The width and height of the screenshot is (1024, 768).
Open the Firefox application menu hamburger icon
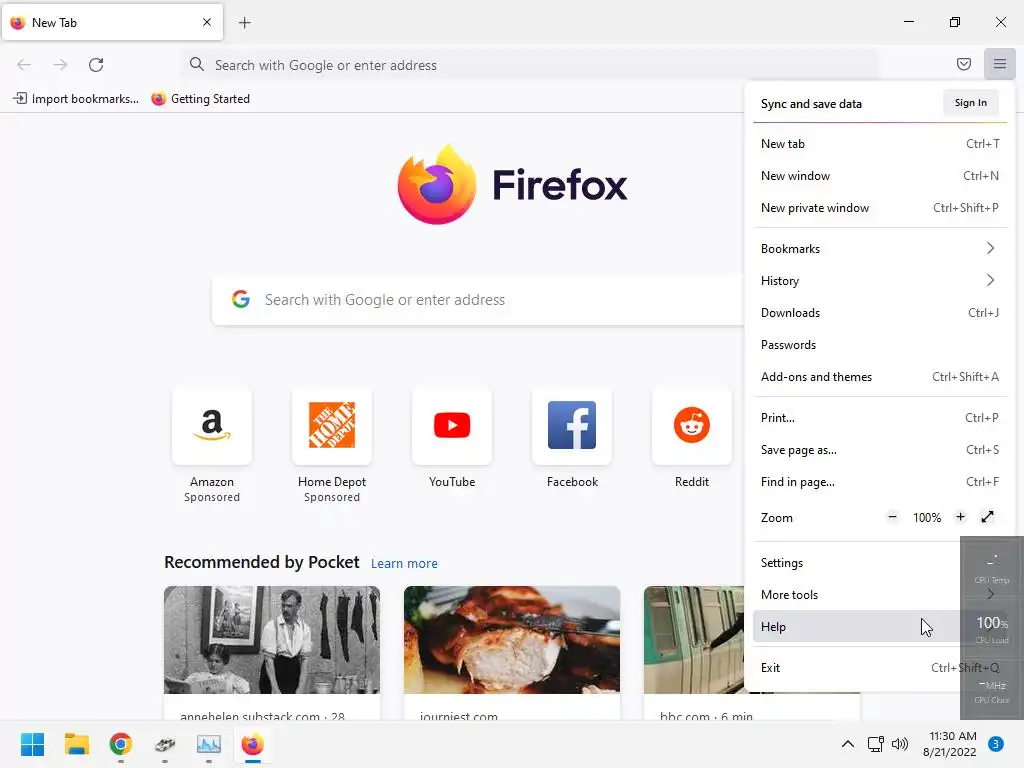(999, 64)
